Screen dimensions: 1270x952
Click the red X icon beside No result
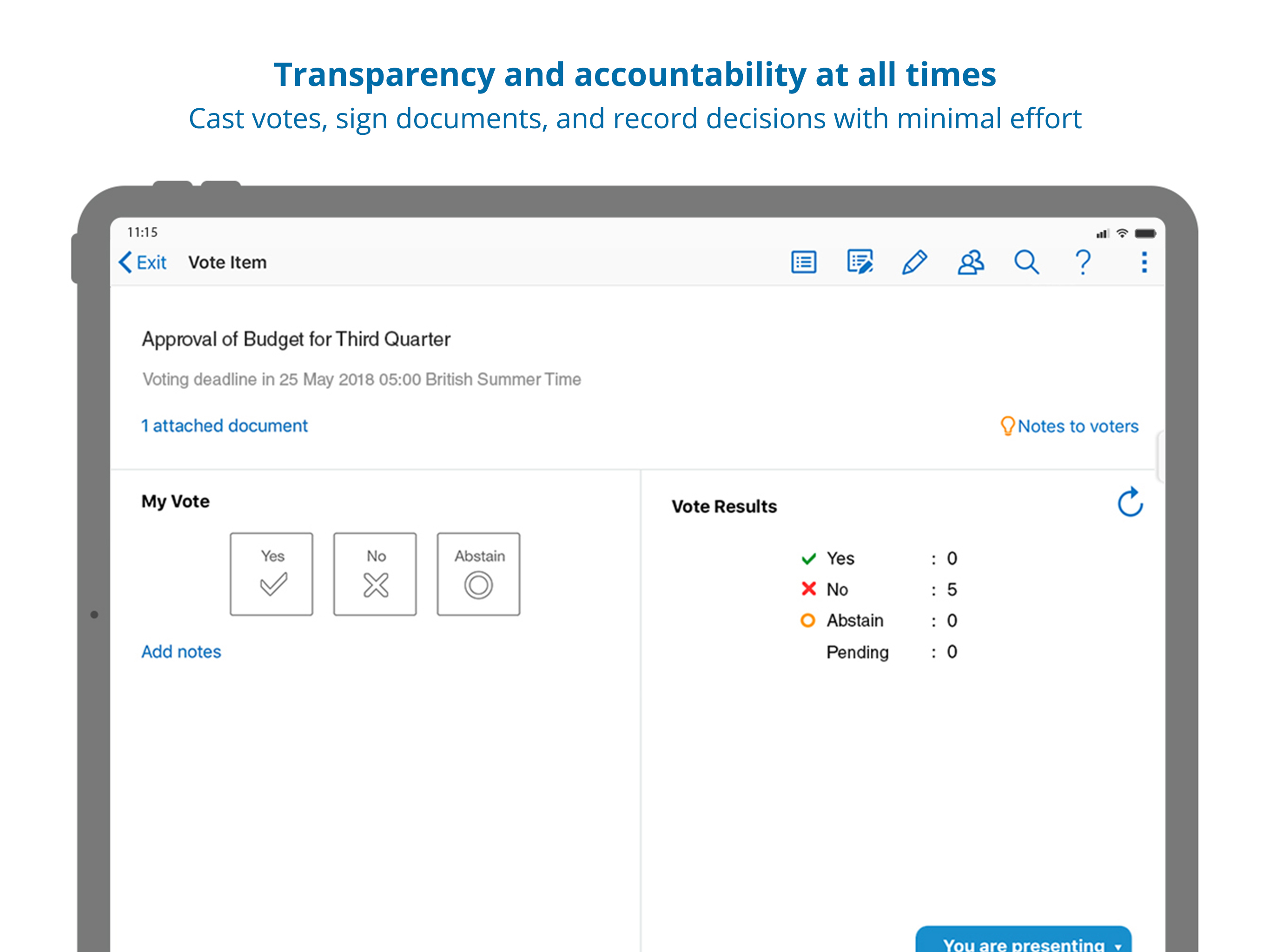click(809, 589)
